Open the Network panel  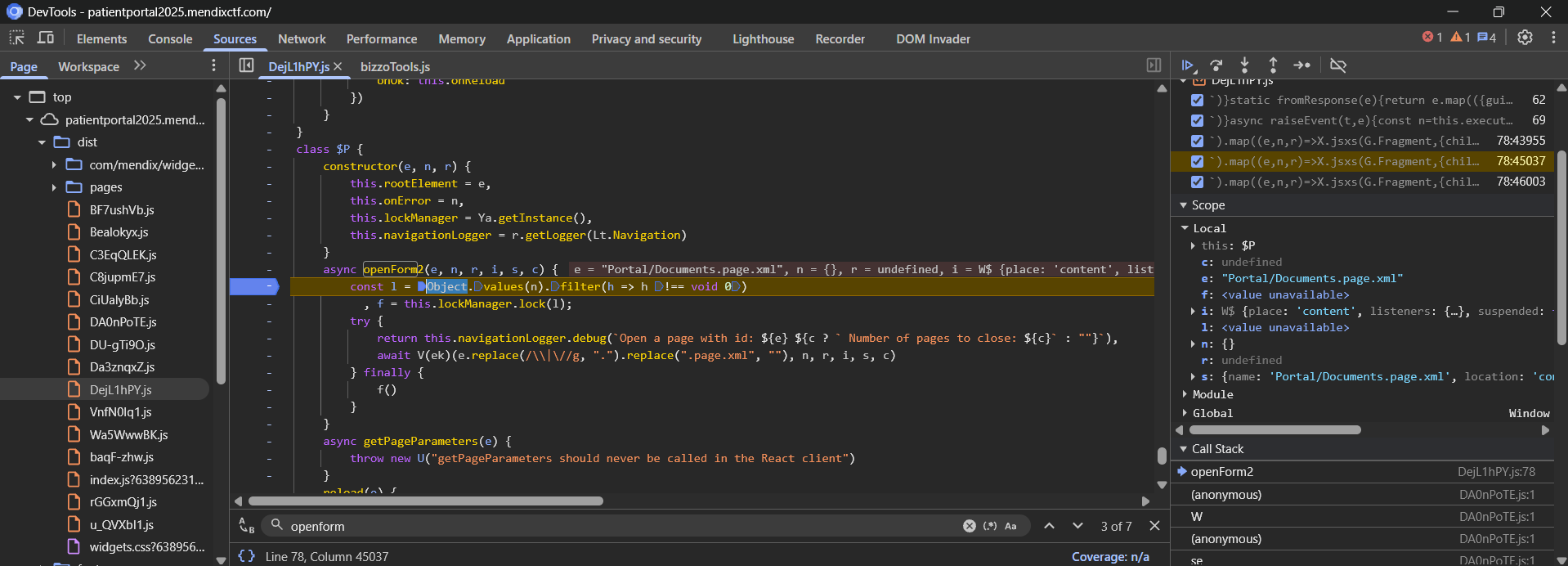point(302,38)
